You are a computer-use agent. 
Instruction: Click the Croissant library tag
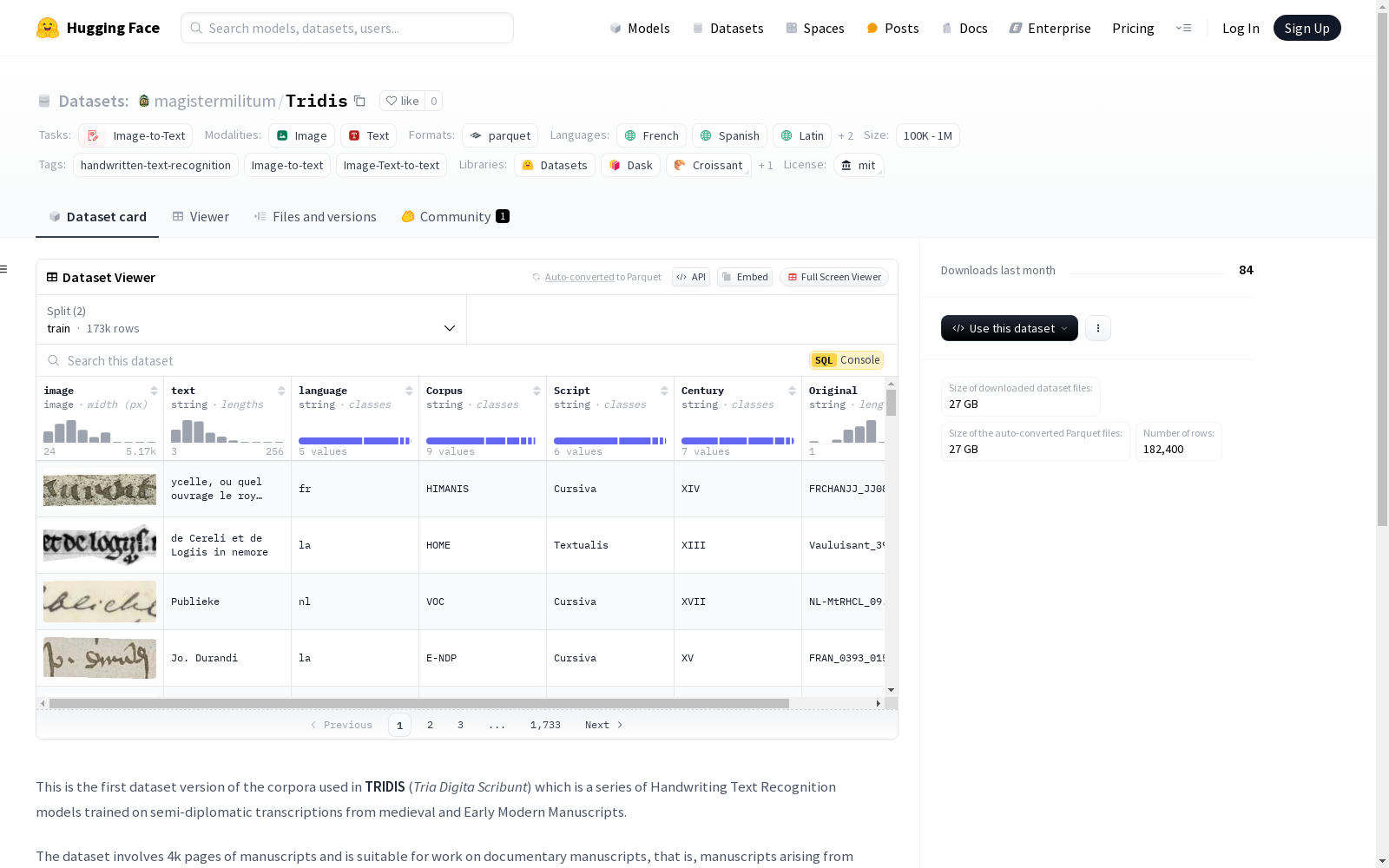[708, 165]
